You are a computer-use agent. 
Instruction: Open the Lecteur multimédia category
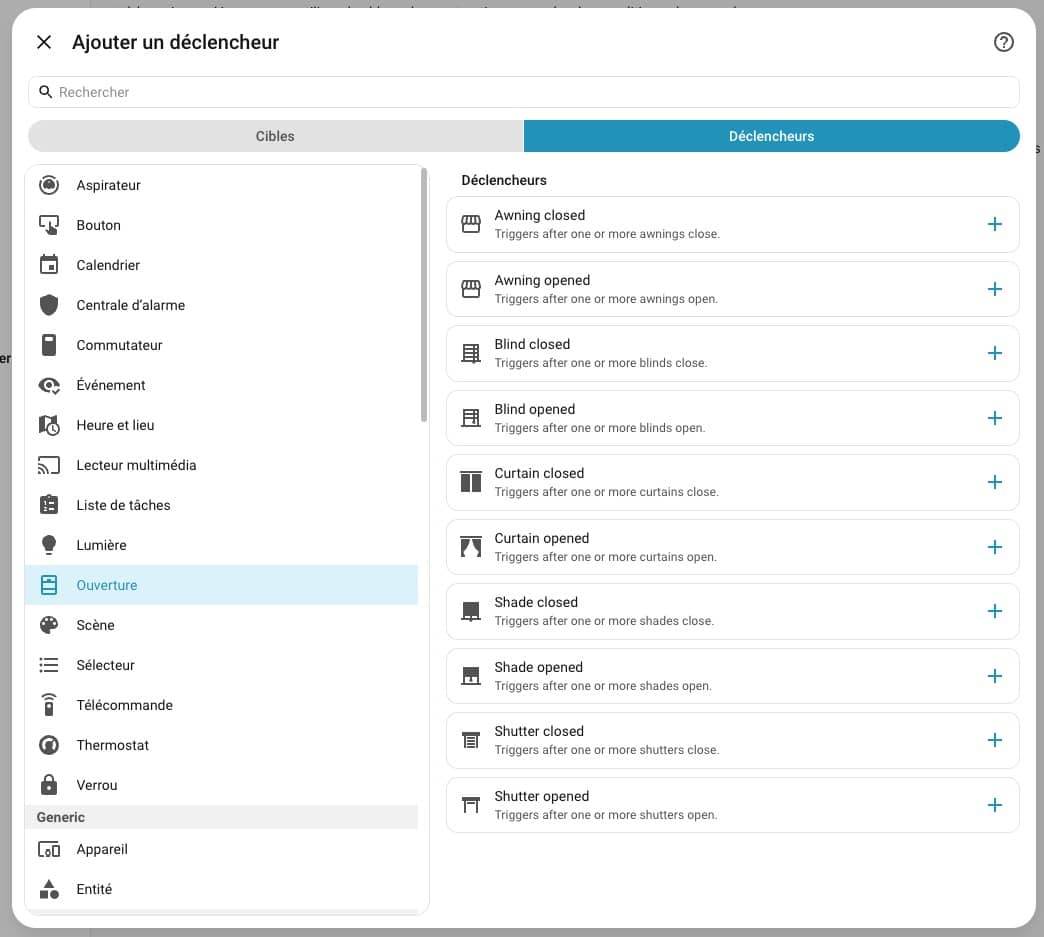136,465
